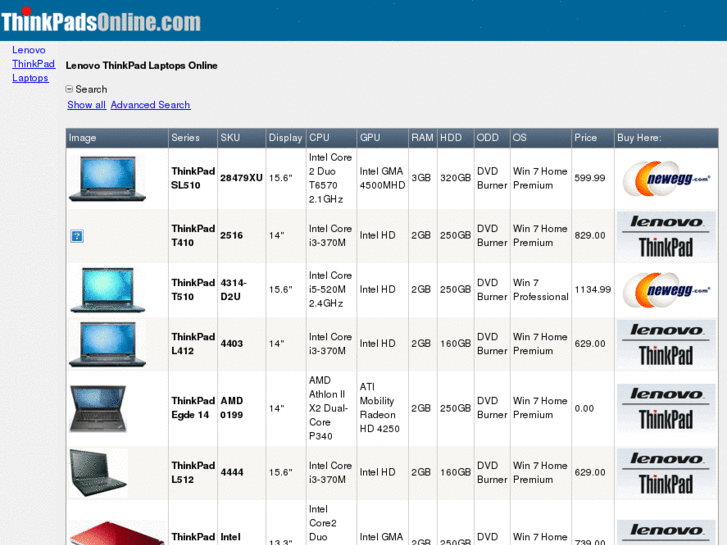Click SKU 28479XU
Viewport: 727px width, 545px height.
click(x=241, y=178)
